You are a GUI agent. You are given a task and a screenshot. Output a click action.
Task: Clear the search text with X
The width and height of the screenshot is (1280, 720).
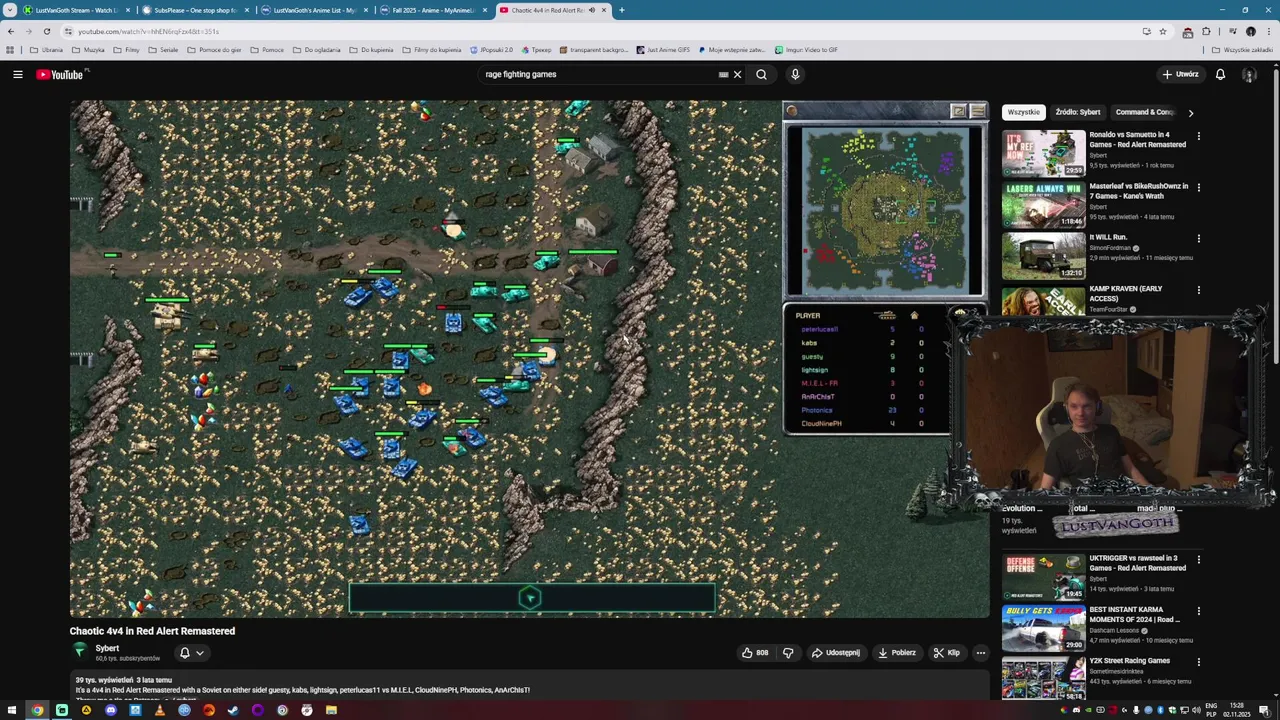tap(737, 74)
